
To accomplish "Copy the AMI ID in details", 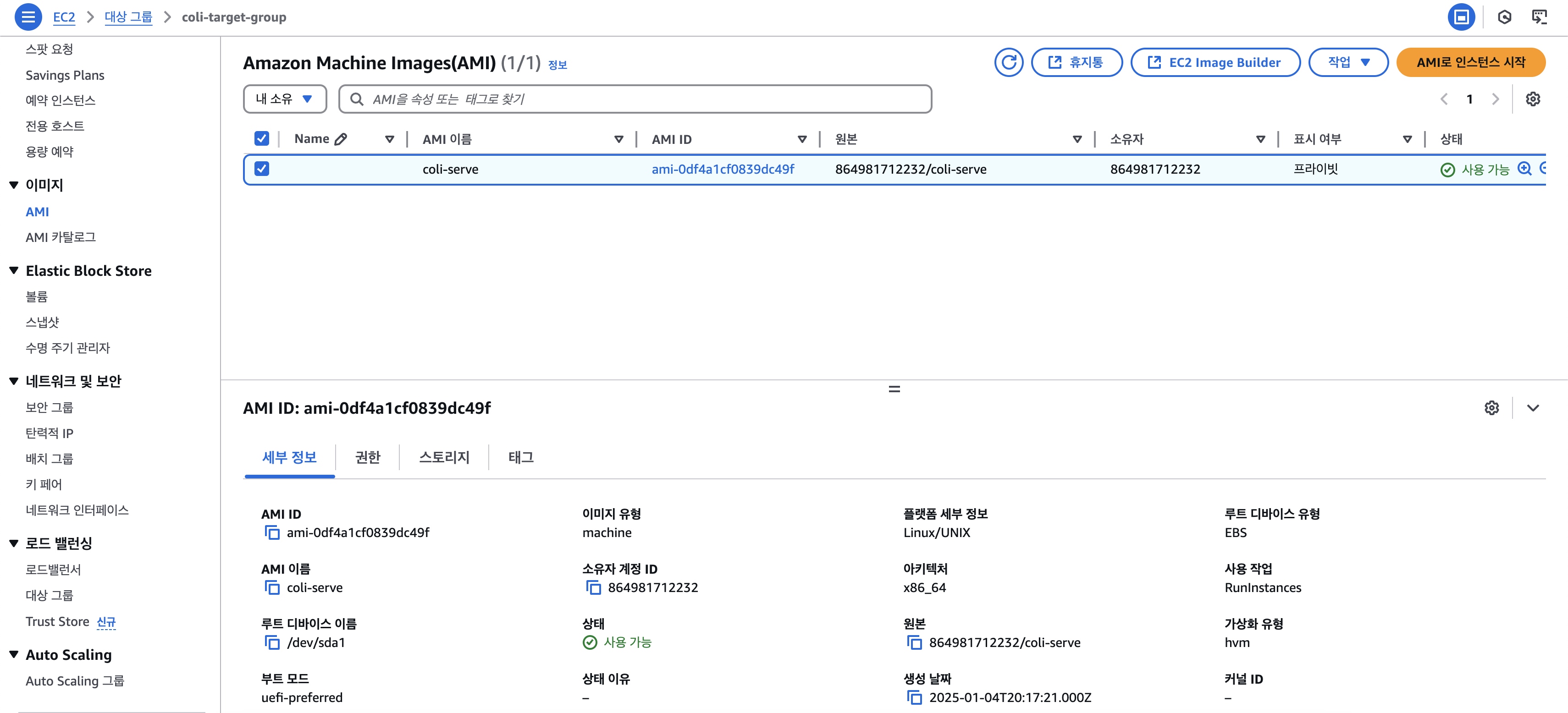I will 272,532.
